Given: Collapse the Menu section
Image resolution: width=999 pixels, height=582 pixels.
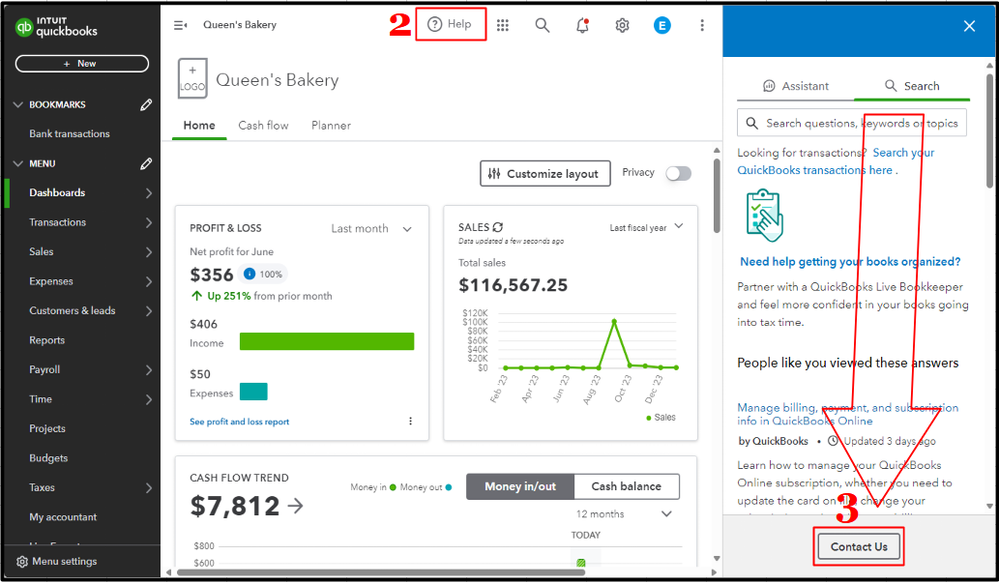Looking at the screenshot, I should 18,164.
